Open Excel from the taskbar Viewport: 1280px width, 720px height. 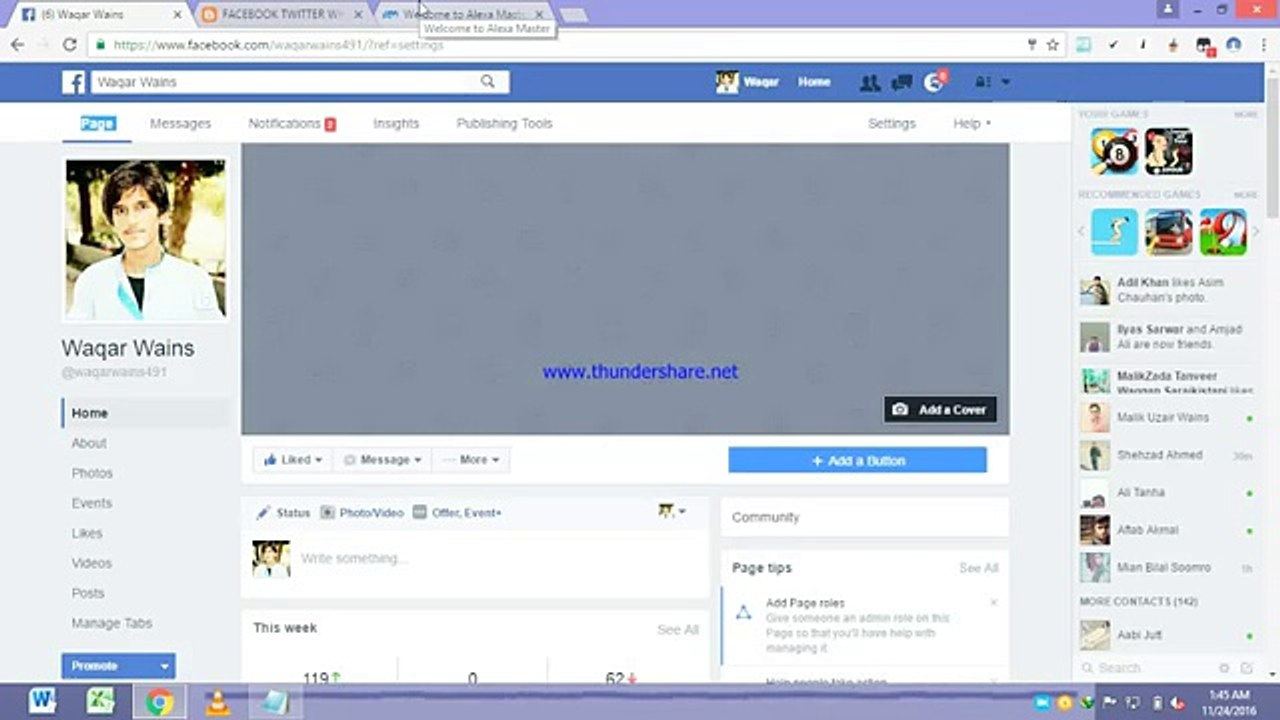tap(101, 702)
